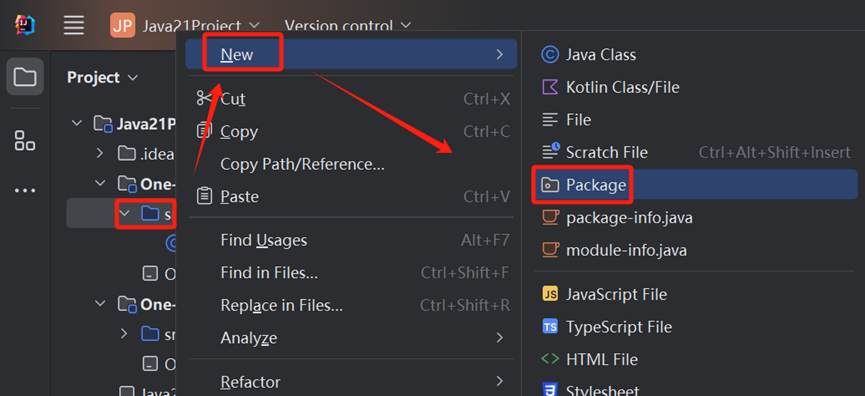The image size is (865, 396).
Task: Click the .idea folder icon
Action: 127,153
